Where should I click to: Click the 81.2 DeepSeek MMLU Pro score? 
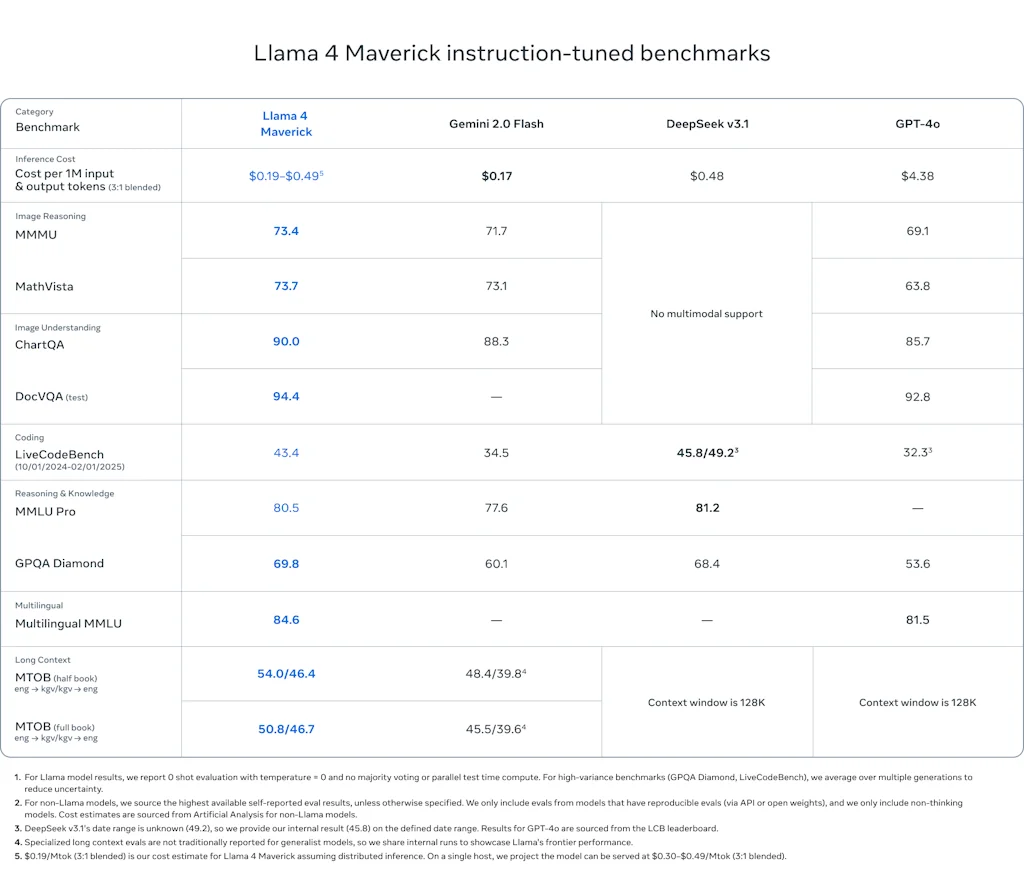[x=707, y=508]
